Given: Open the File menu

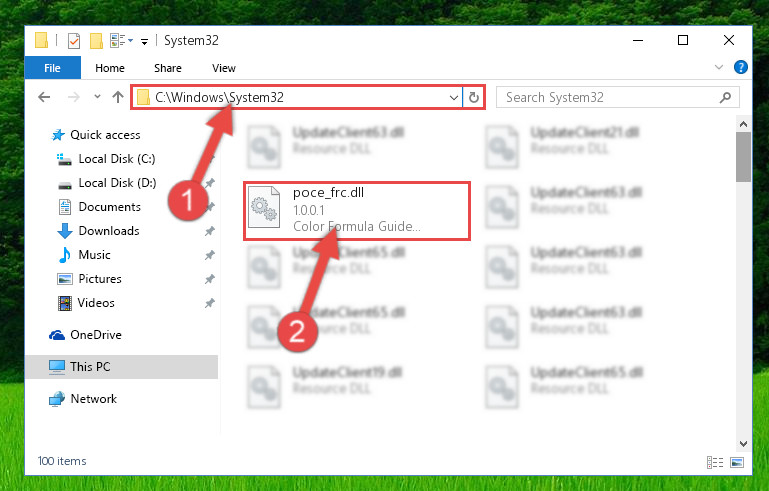Looking at the screenshot, I should click(x=52, y=68).
